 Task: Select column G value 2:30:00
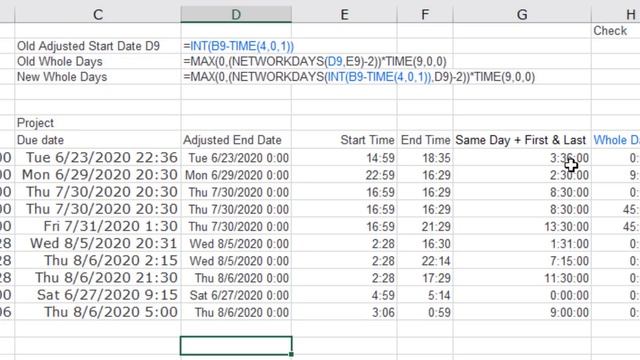[569, 175]
